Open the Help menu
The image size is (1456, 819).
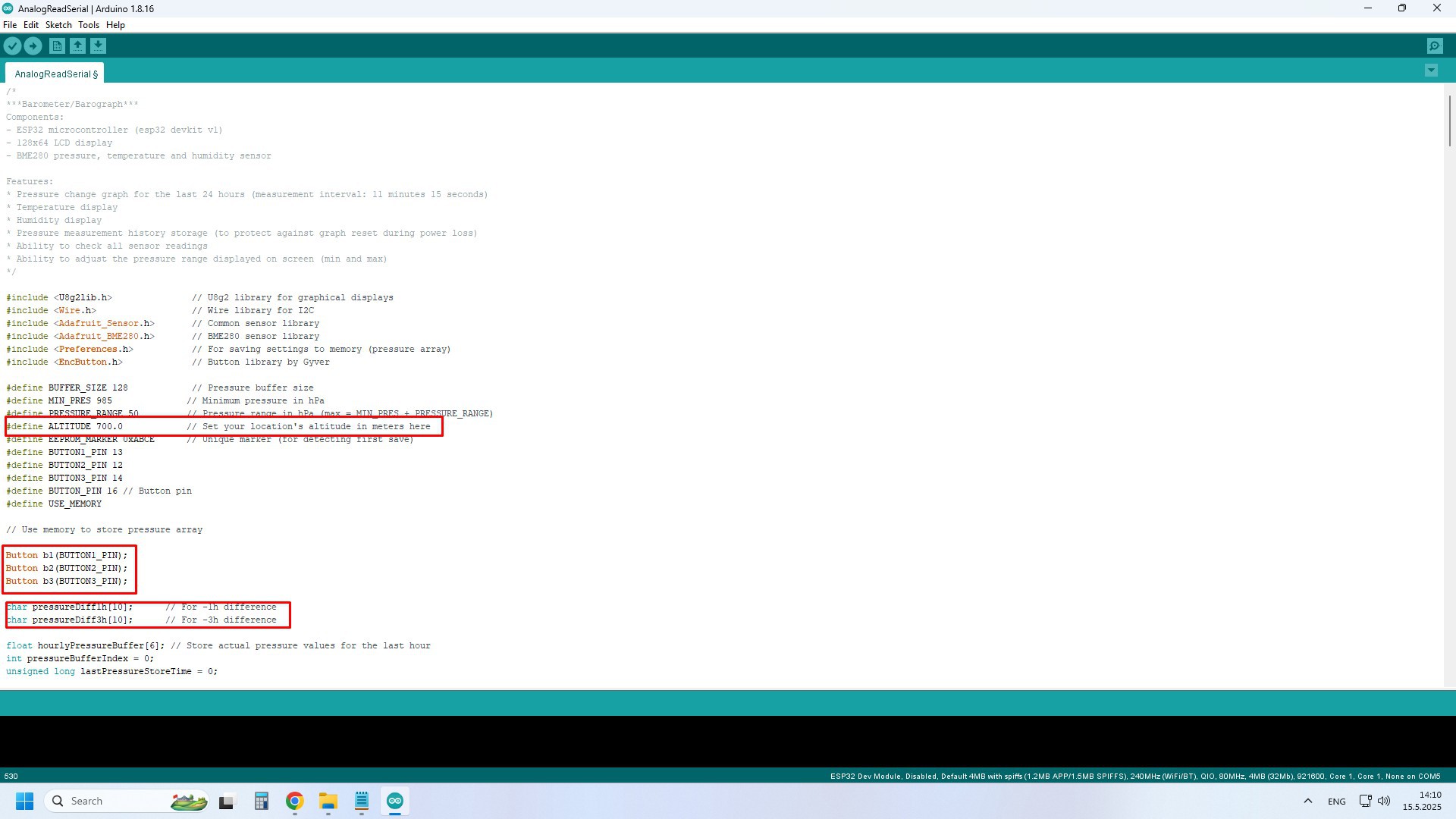click(x=115, y=25)
